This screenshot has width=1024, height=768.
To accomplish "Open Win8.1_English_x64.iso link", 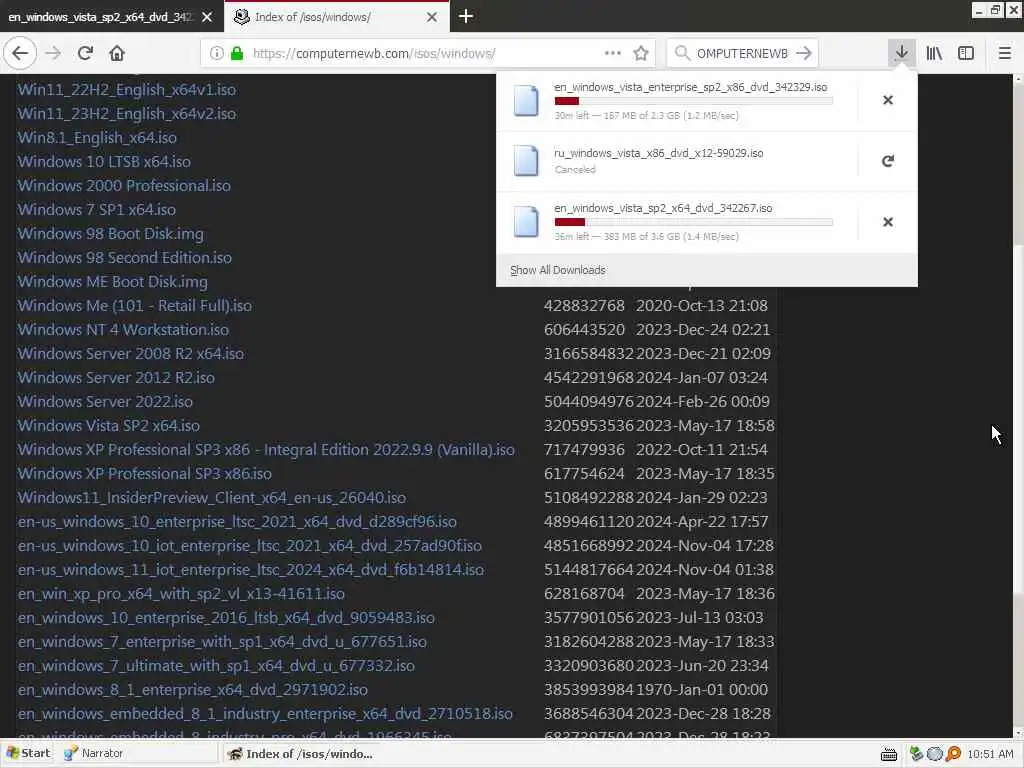I will tap(97, 138).
